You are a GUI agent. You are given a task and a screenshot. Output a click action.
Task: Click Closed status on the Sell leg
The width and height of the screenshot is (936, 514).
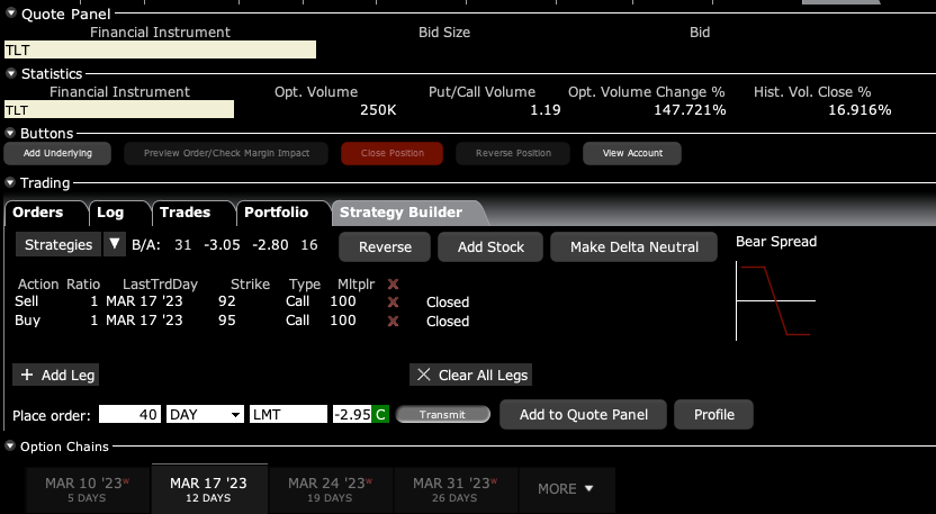click(448, 302)
